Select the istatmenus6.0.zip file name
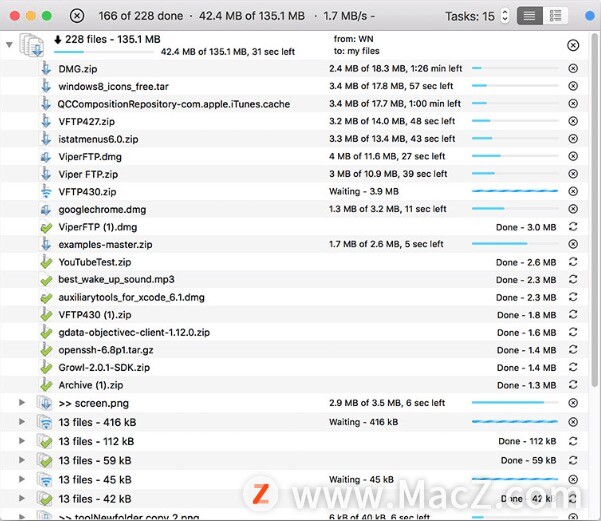The height and width of the screenshot is (521, 601). click(x=98, y=139)
